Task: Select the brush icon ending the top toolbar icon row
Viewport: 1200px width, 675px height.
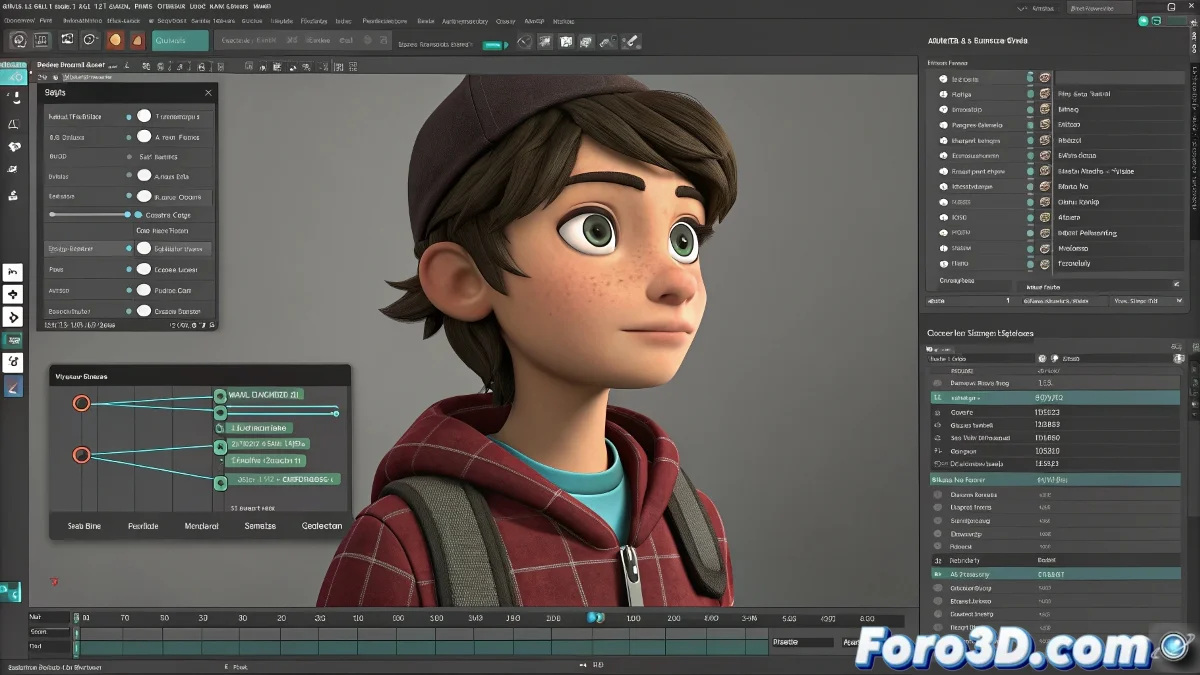Action: 630,42
